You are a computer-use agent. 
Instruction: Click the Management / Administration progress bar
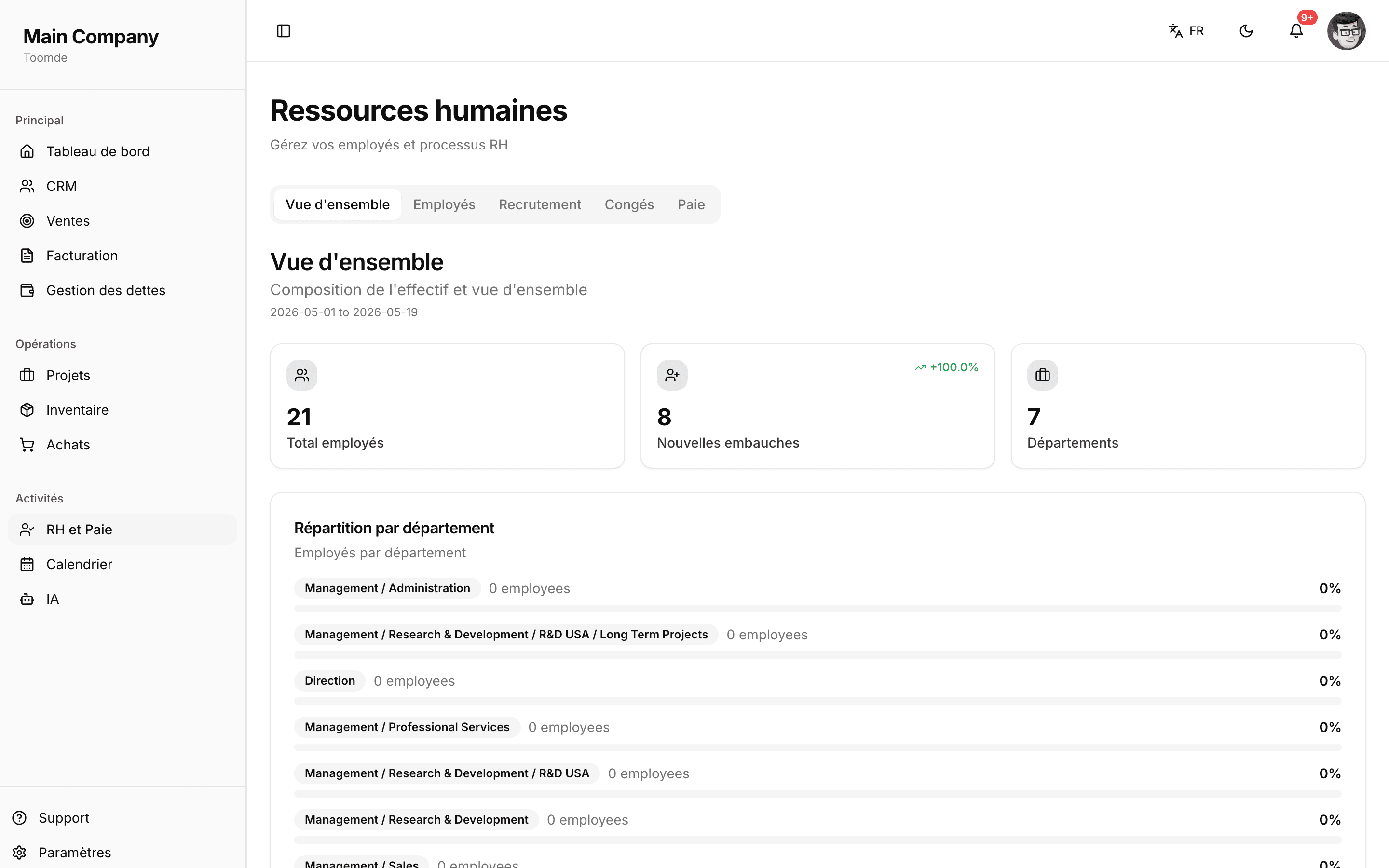click(817, 609)
